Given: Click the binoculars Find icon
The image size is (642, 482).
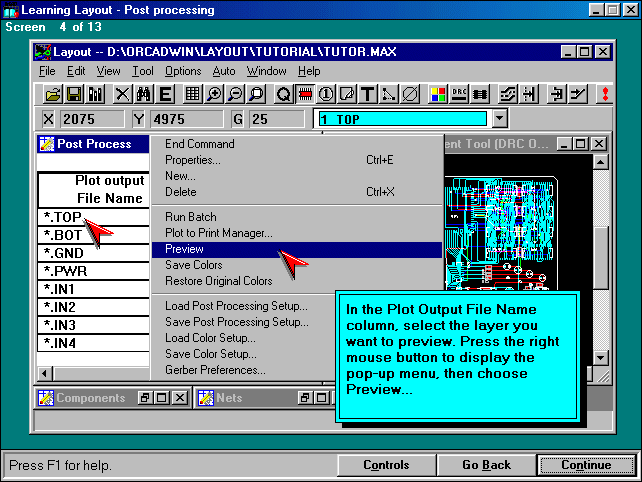Looking at the screenshot, I should click(143, 94).
